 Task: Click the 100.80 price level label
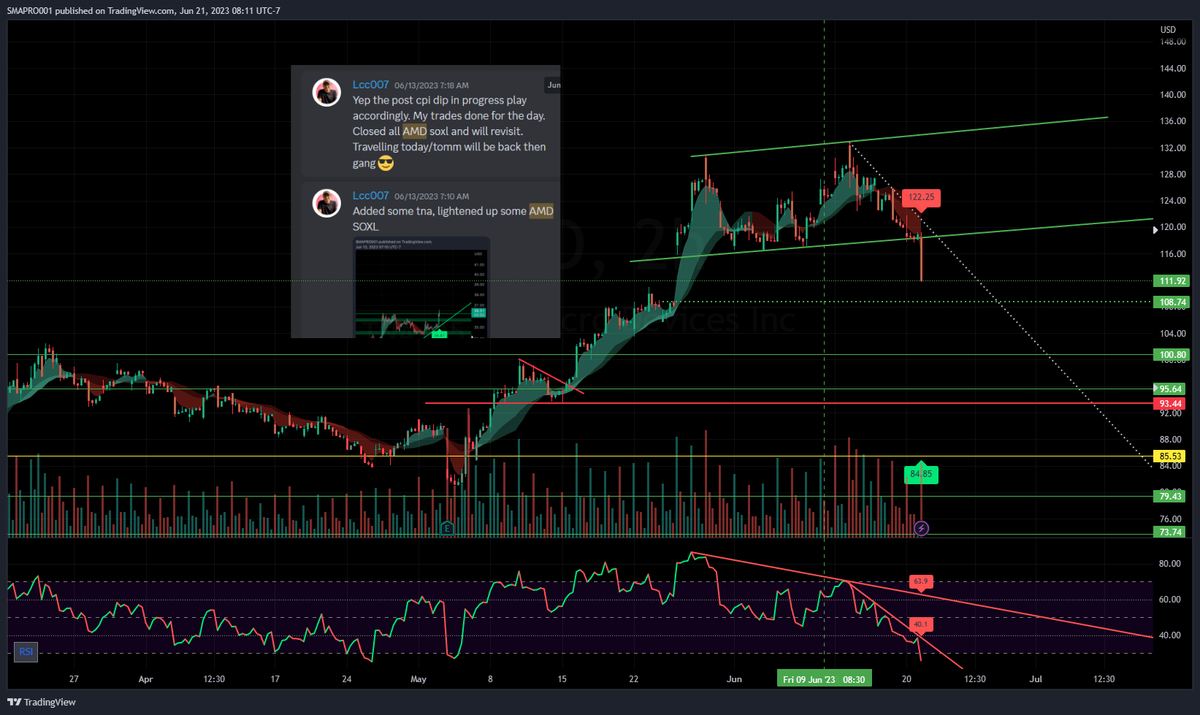coord(1172,354)
